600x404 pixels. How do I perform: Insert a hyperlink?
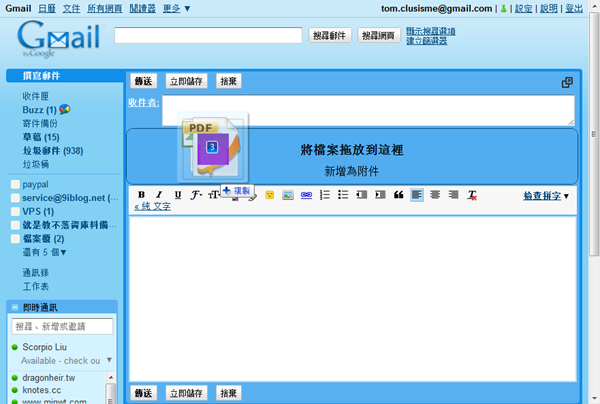pyautogui.click(x=307, y=195)
